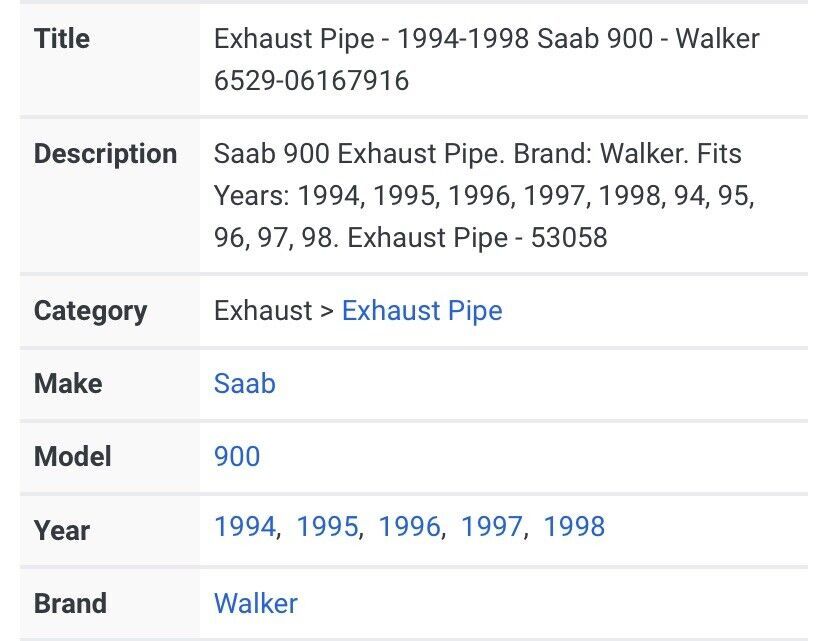This screenshot has height=641, width=828.
Task: Click the Make row label
Action: pyautogui.click(x=68, y=383)
